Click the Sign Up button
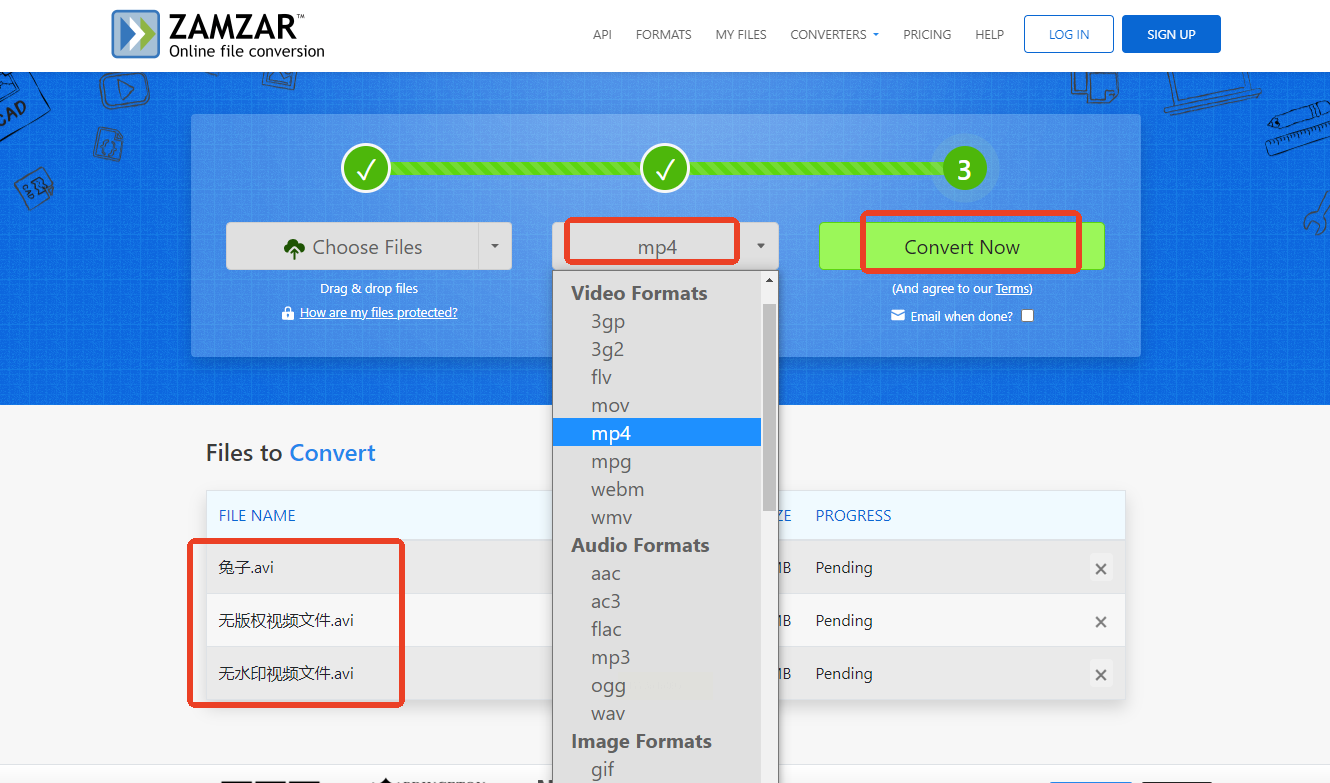The image size is (1330, 783). (1171, 34)
